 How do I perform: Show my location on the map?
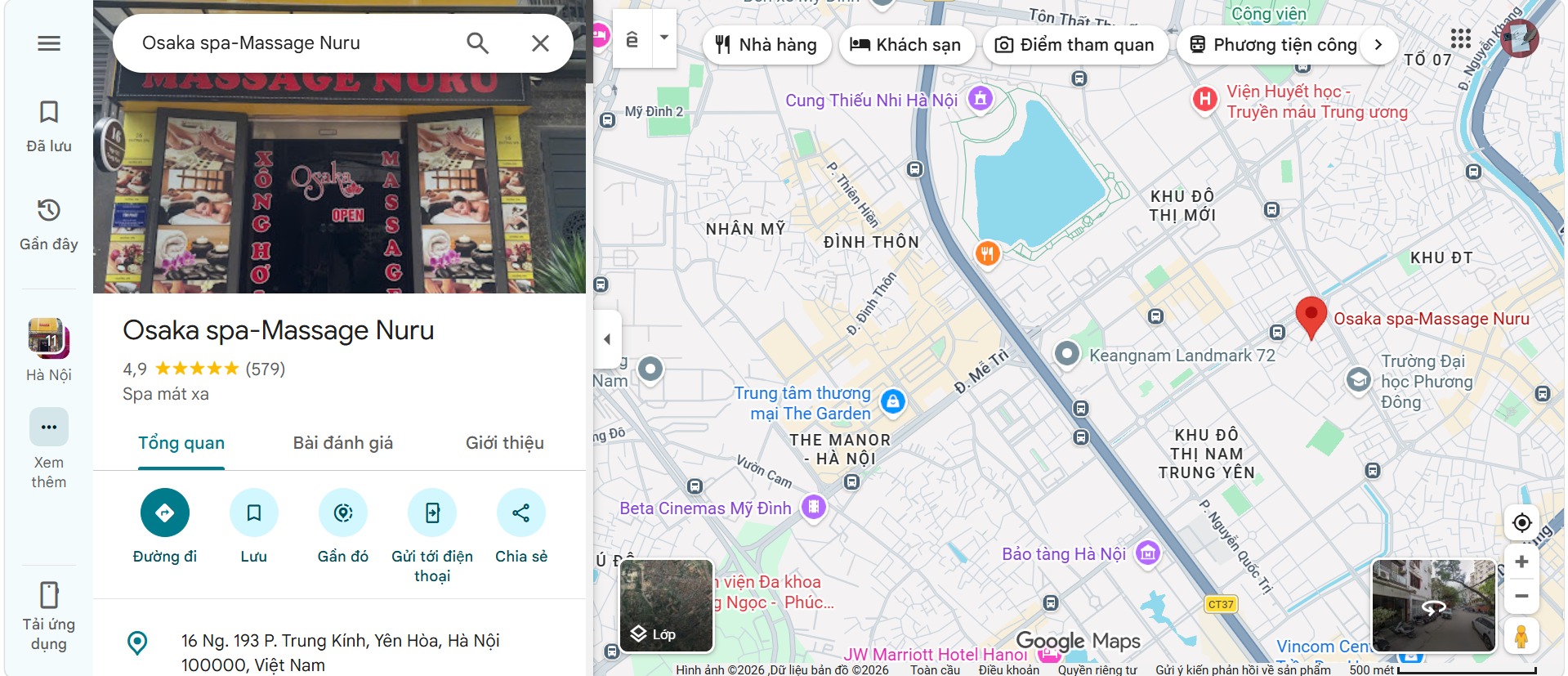tap(1521, 522)
